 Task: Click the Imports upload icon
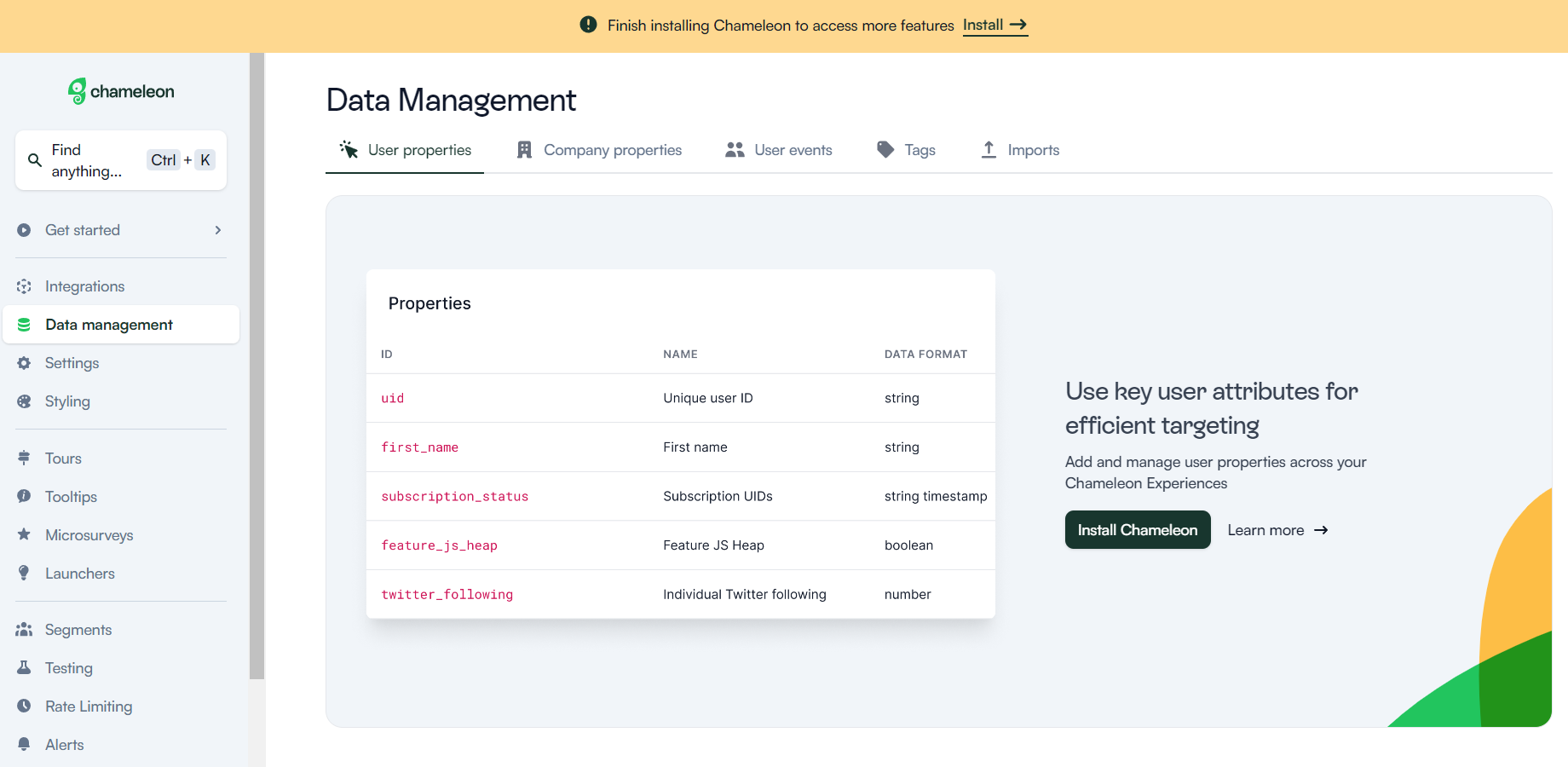tap(989, 150)
